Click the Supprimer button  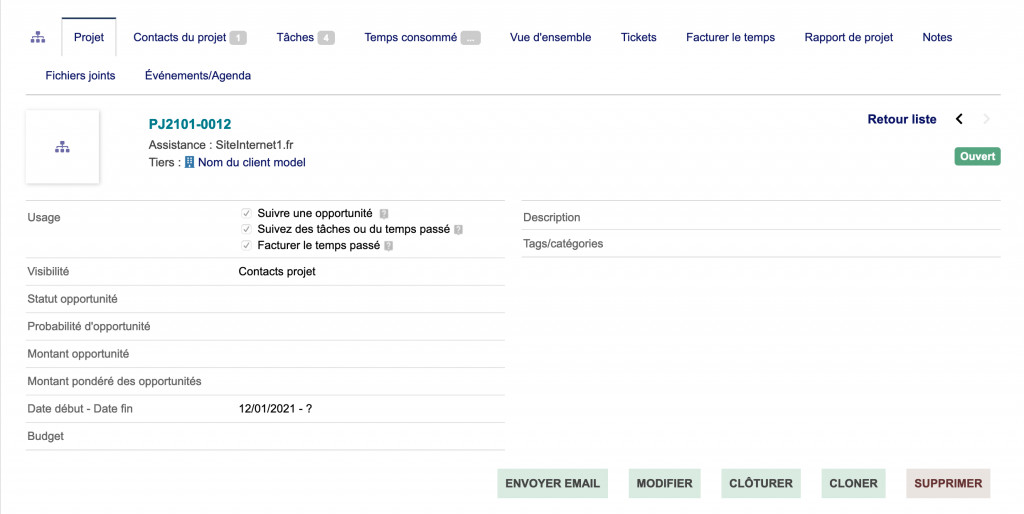(x=948, y=483)
